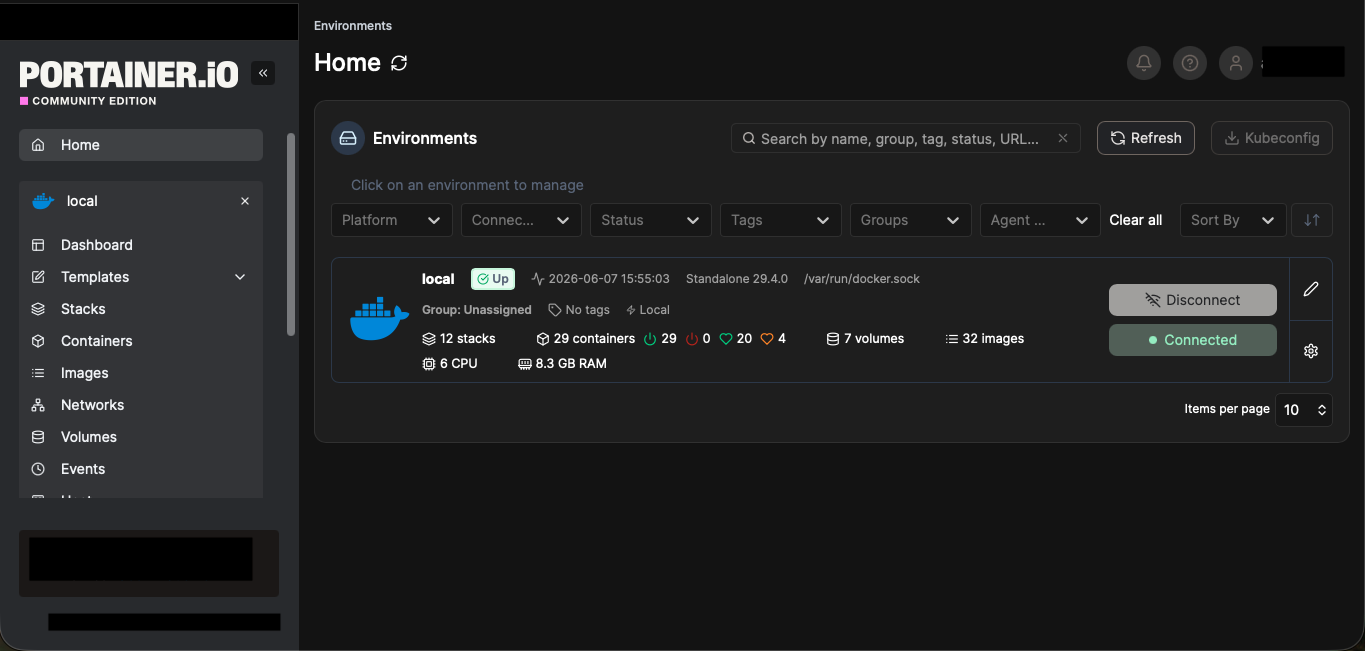
Task: Open local environment settings gear icon
Action: point(1311,351)
